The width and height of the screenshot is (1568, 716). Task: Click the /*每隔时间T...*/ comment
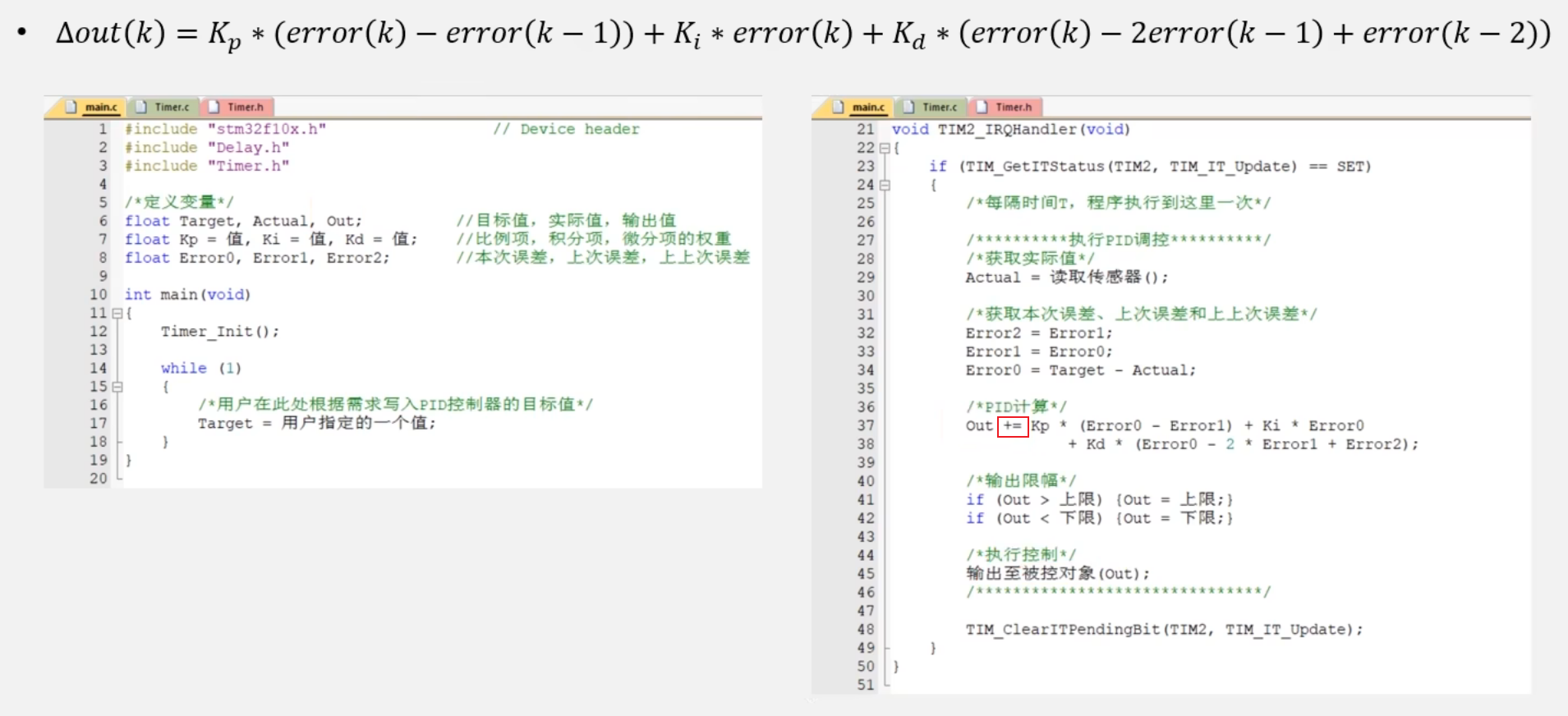point(1119,203)
